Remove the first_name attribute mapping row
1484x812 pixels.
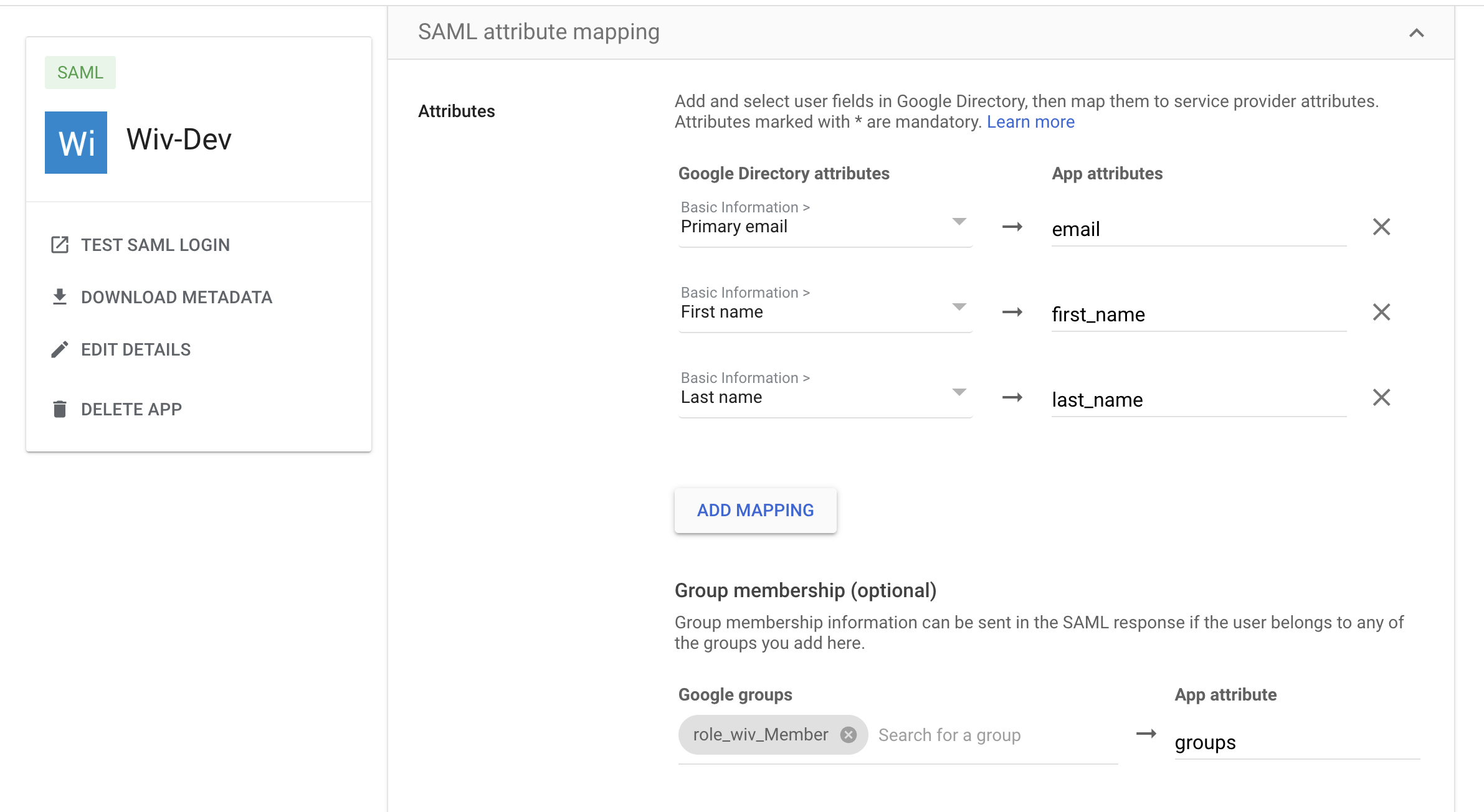1381,312
